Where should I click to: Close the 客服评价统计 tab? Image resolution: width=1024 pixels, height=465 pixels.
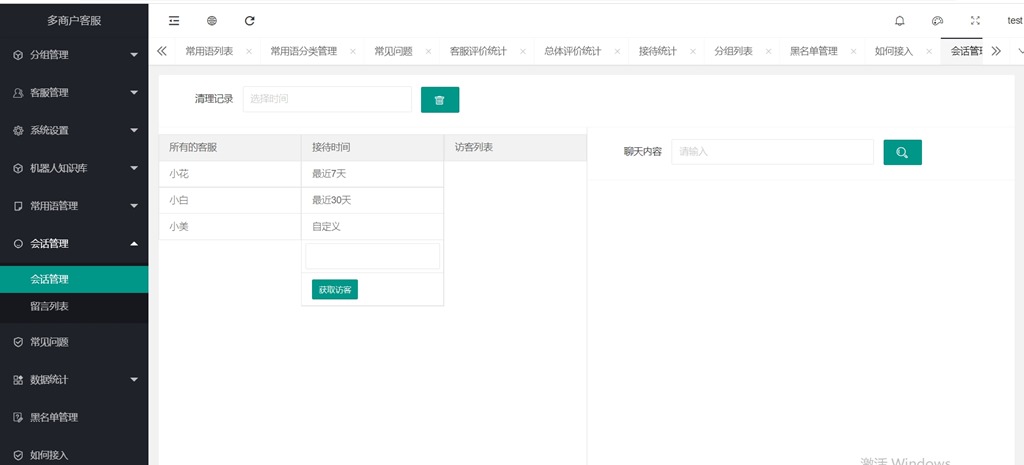(522, 52)
